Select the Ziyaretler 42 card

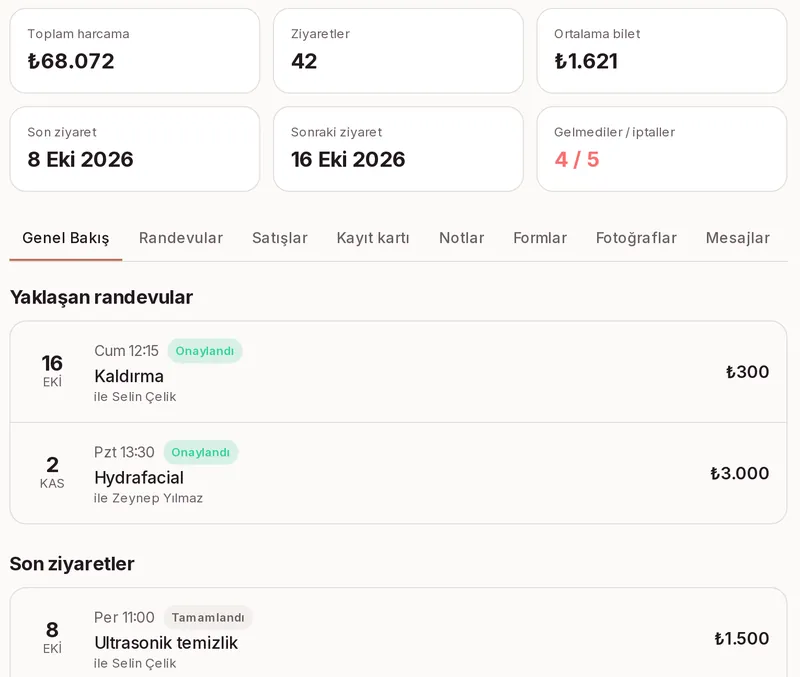click(x=398, y=51)
